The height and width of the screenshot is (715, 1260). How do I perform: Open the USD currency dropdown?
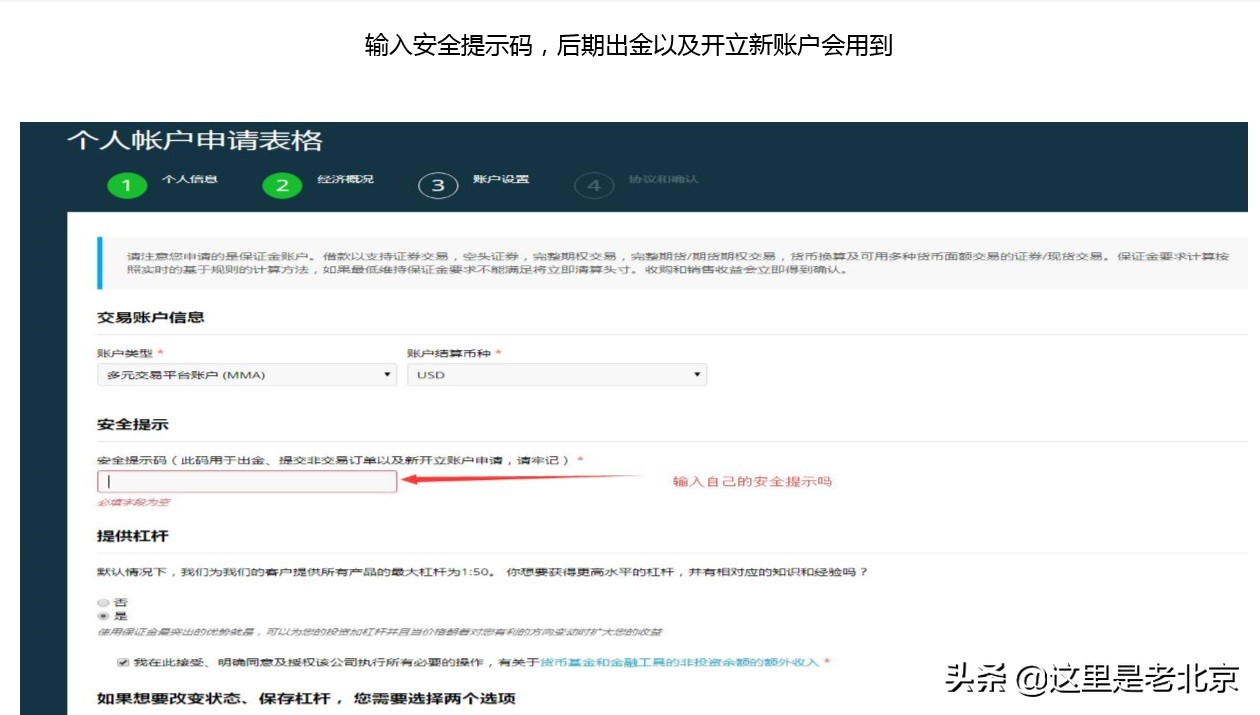pos(555,374)
